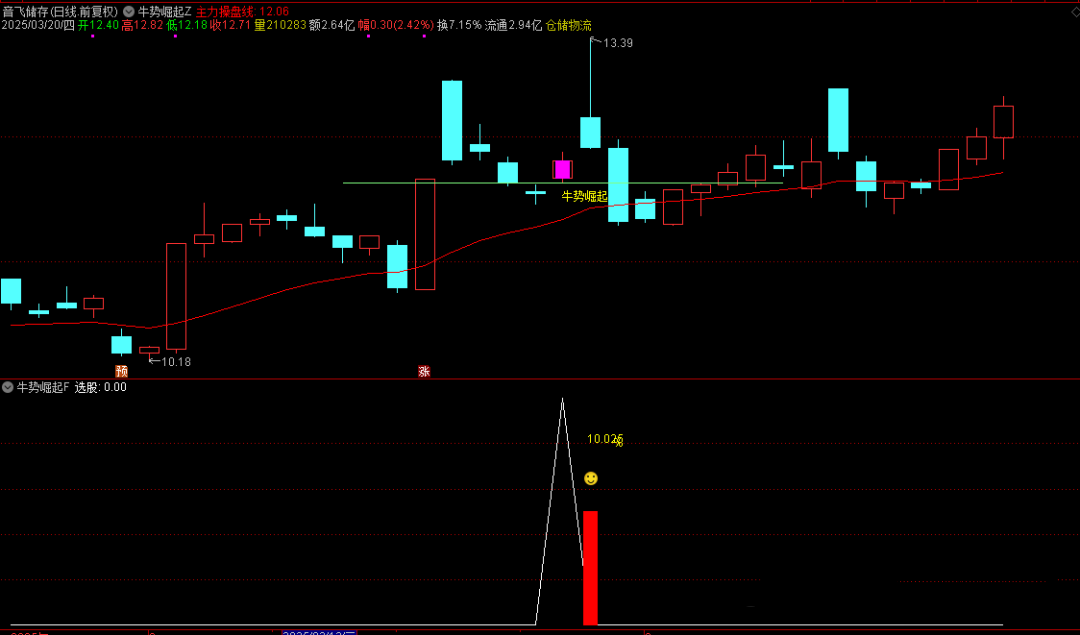Click the 仓储物流 sector link
This screenshot has height=635, width=1080.
pos(569,25)
